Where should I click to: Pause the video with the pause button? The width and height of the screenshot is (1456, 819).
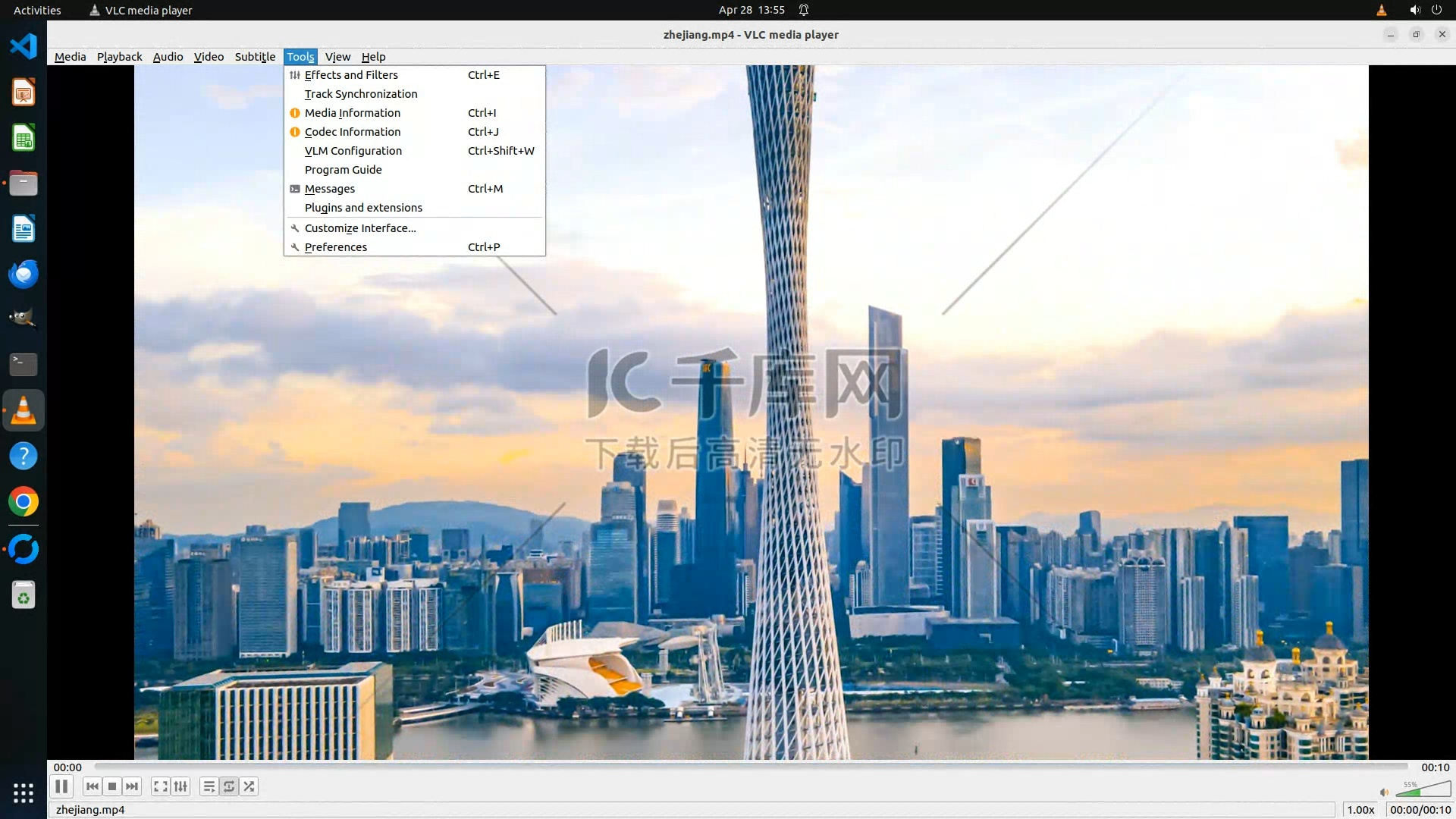click(x=61, y=786)
